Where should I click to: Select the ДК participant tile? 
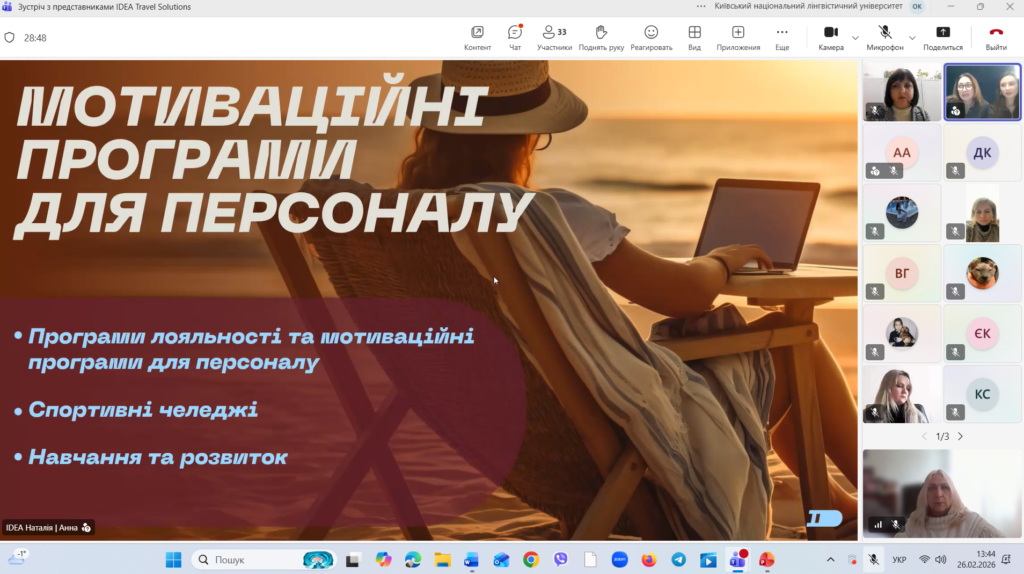click(x=982, y=152)
